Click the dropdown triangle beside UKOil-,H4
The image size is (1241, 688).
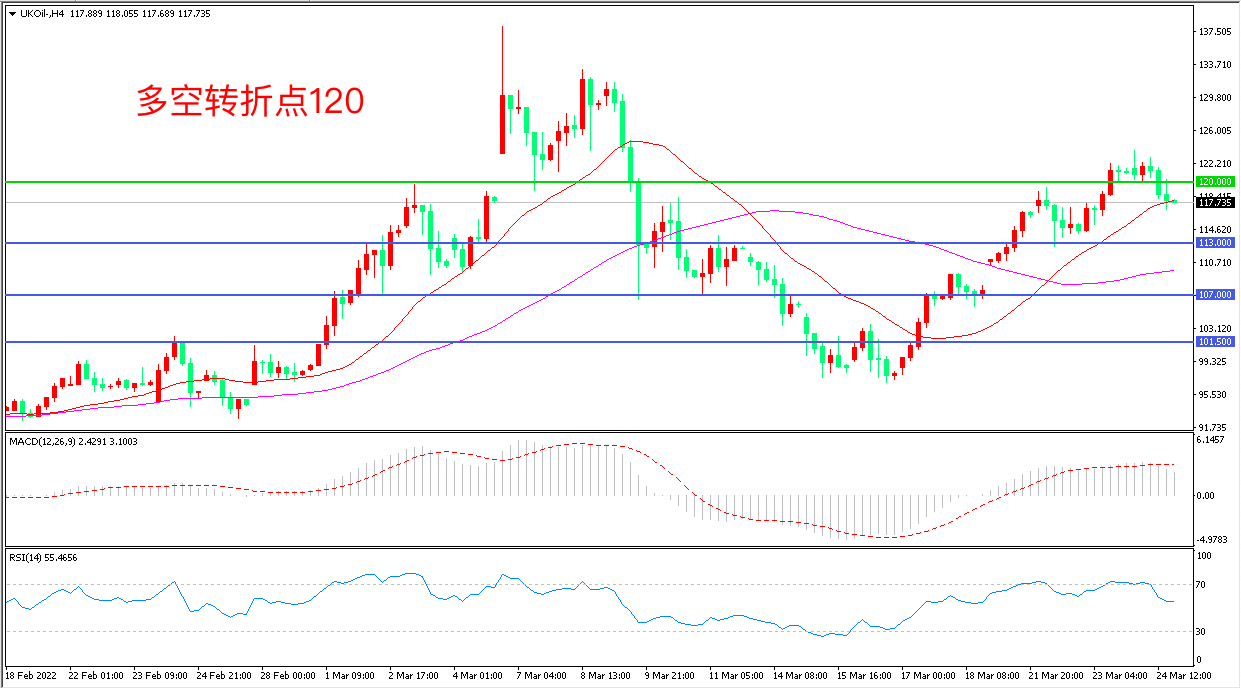(12, 11)
